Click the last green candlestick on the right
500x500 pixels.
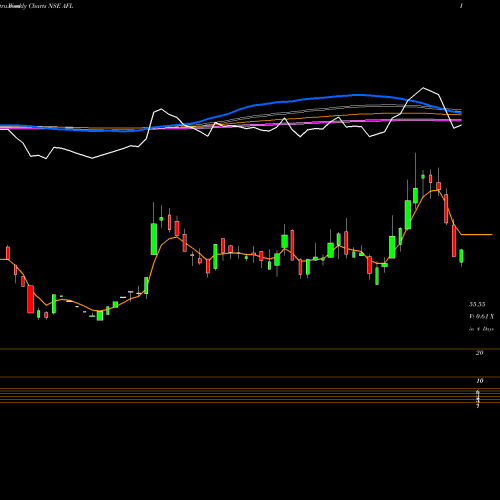click(462, 256)
